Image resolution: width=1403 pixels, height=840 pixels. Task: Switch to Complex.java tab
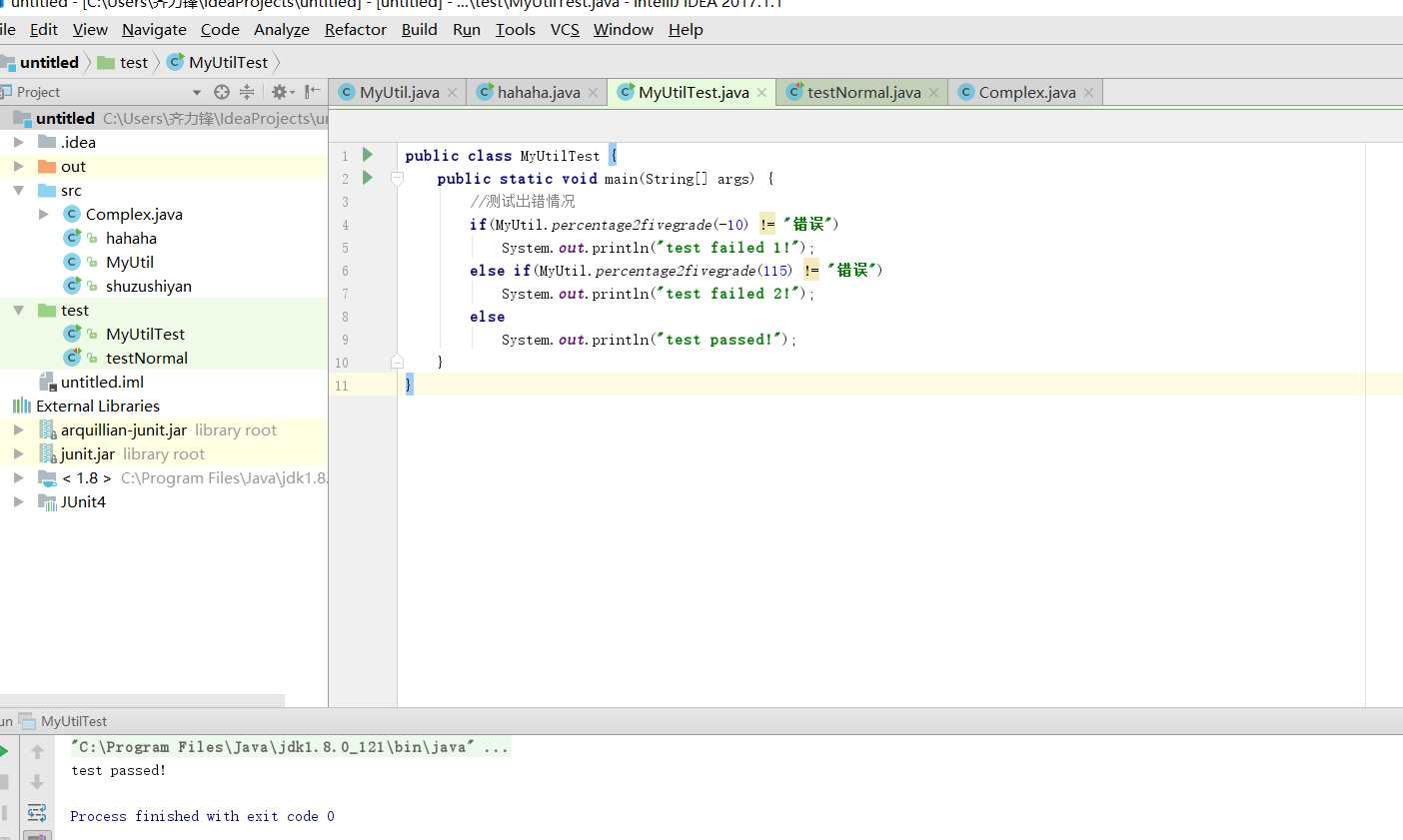[x=1027, y=93]
